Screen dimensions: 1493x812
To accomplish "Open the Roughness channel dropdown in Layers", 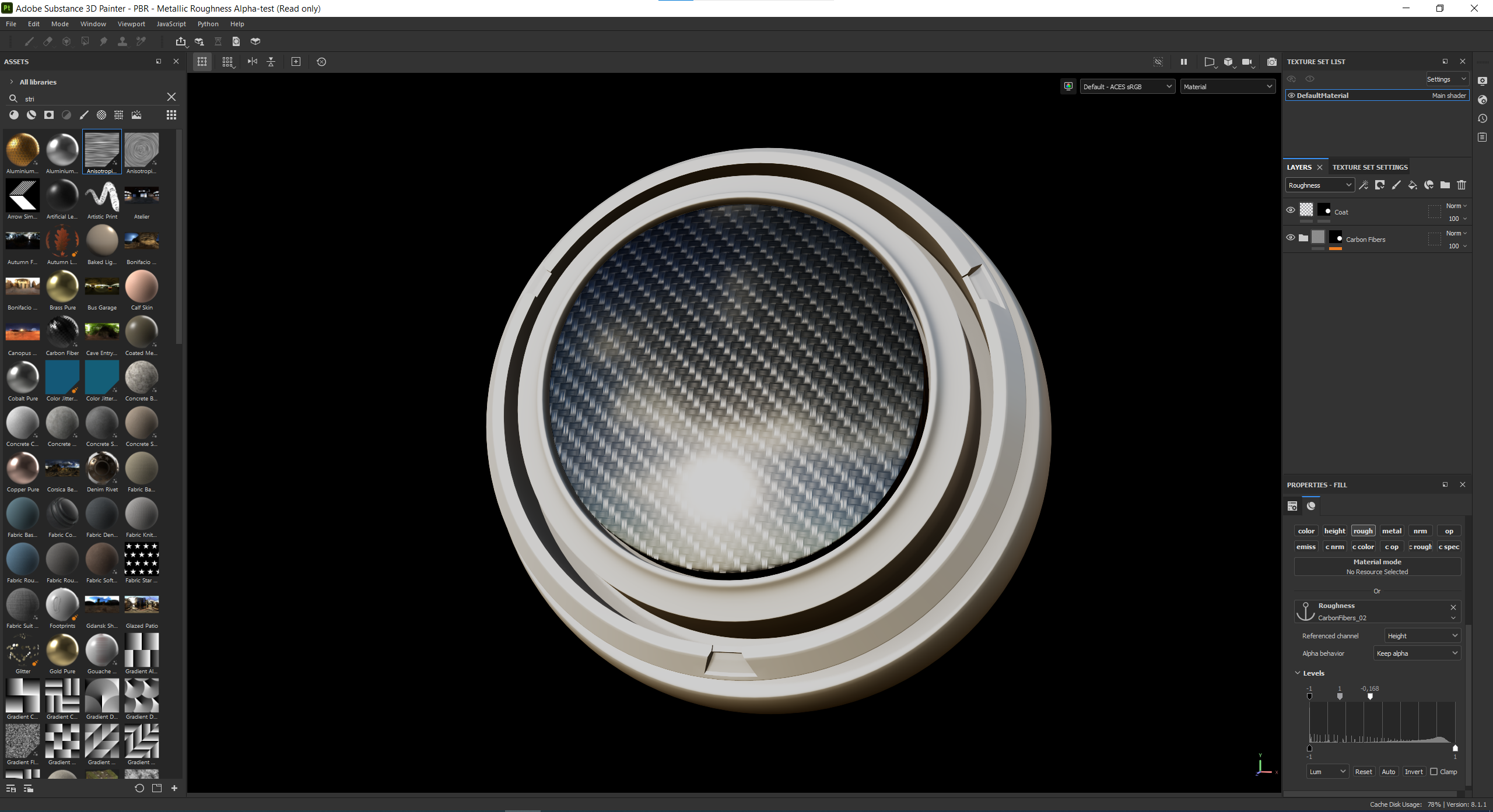I will 1319,185.
